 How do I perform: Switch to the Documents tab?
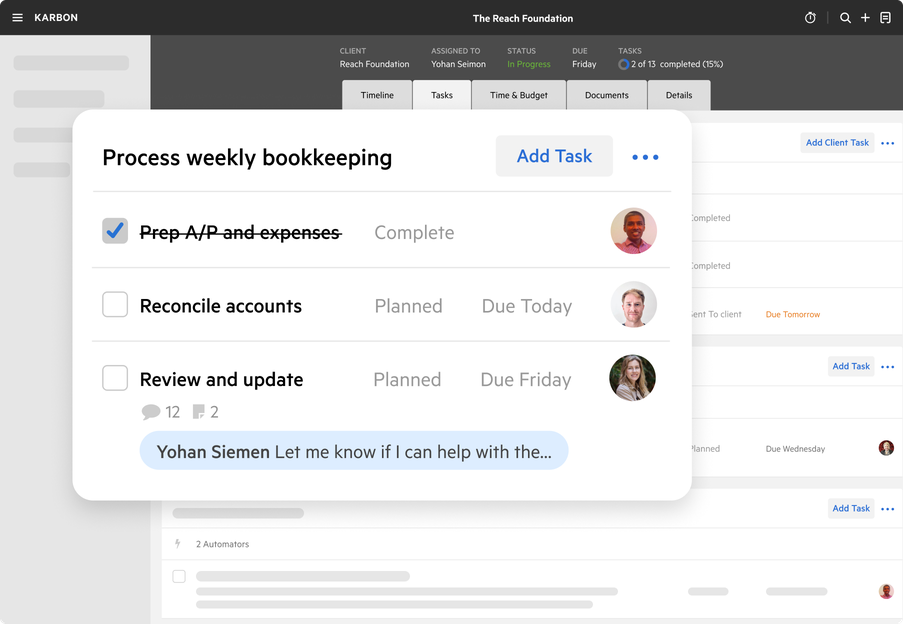606,95
